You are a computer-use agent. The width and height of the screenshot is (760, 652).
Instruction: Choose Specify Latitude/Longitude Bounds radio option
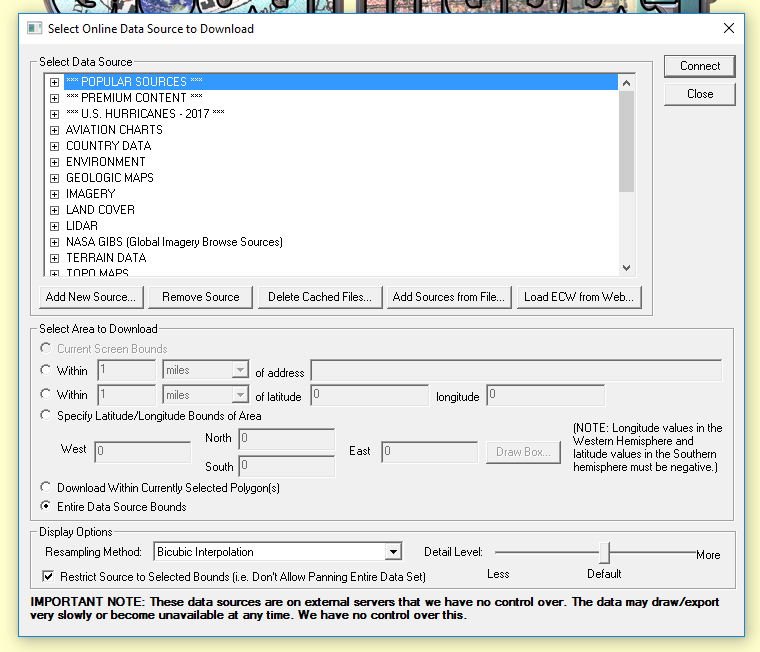point(46,415)
